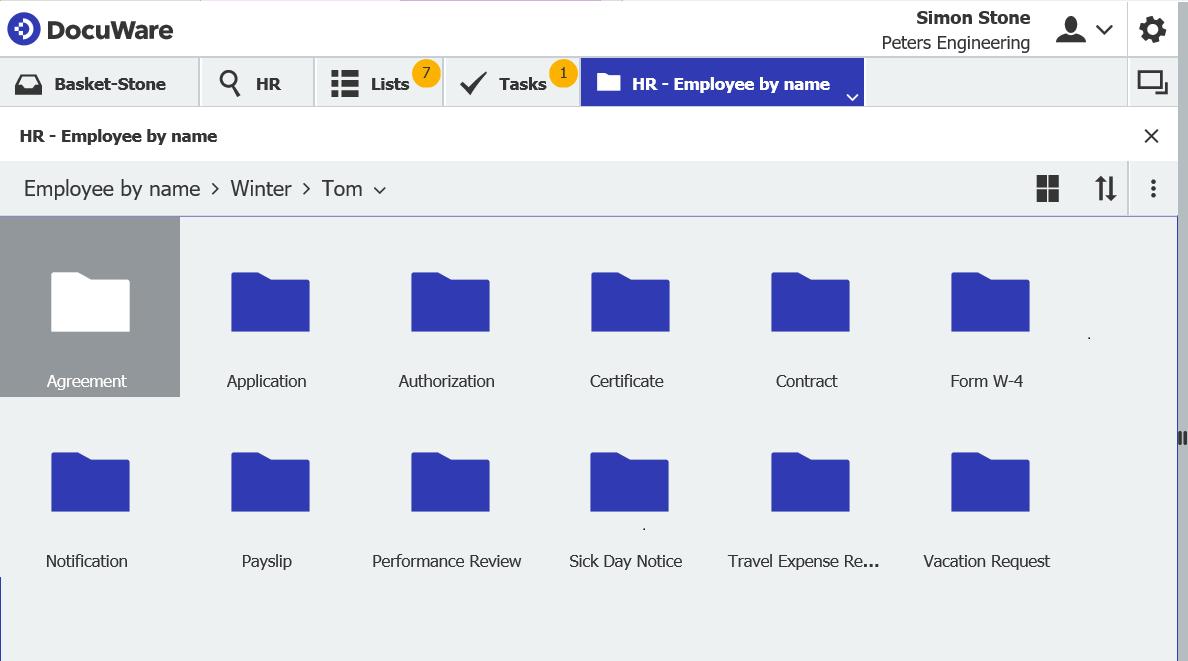Image resolution: width=1188 pixels, height=661 pixels.
Task: Click the grid view tiles icon
Action: (1047, 188)
